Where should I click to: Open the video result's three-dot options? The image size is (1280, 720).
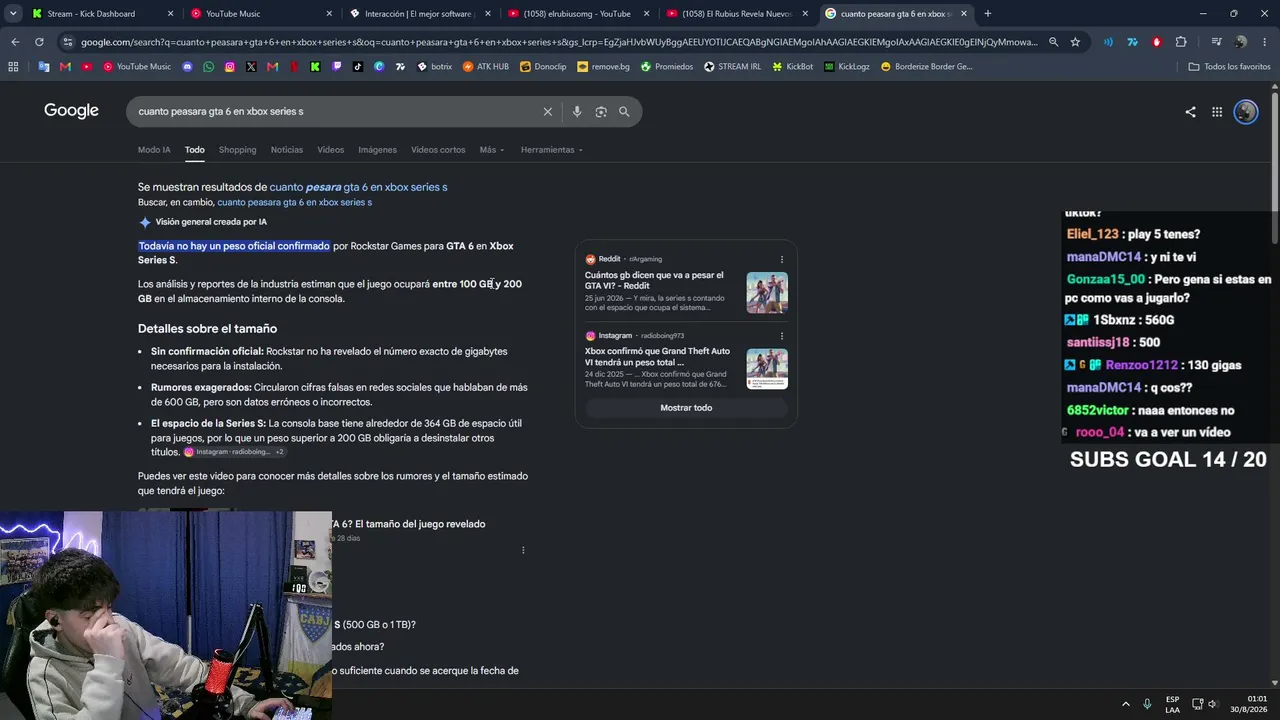pos(523,550)
